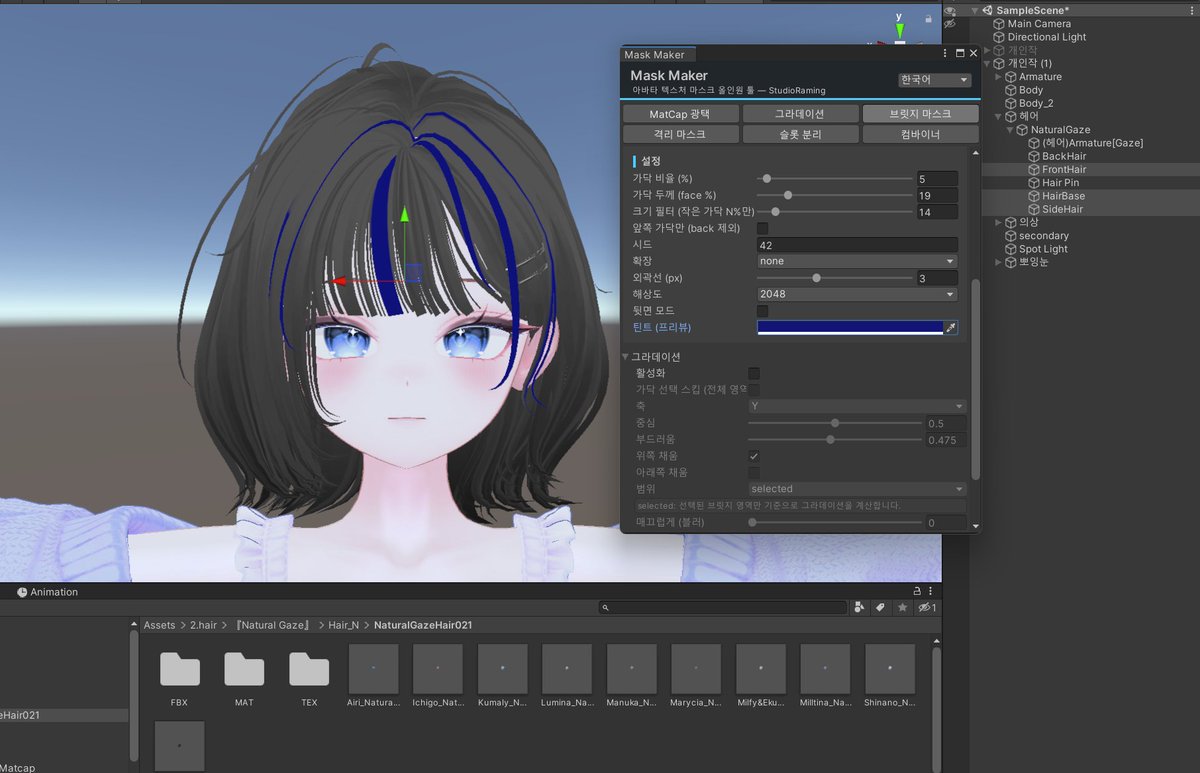Click the Main Camera cube icon
The width and height of the screenshot is (1200, 773).
(x=999, y=24)
